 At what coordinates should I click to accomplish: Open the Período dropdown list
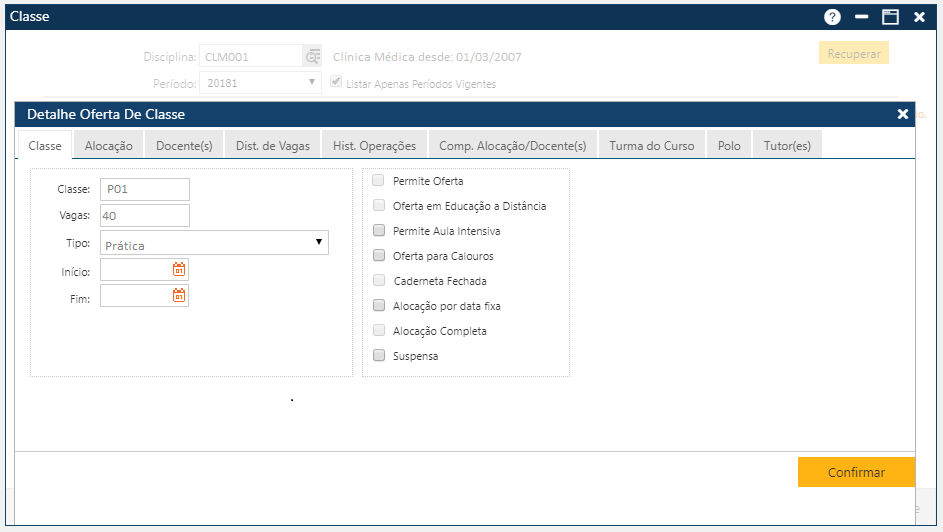pos(260,83)
